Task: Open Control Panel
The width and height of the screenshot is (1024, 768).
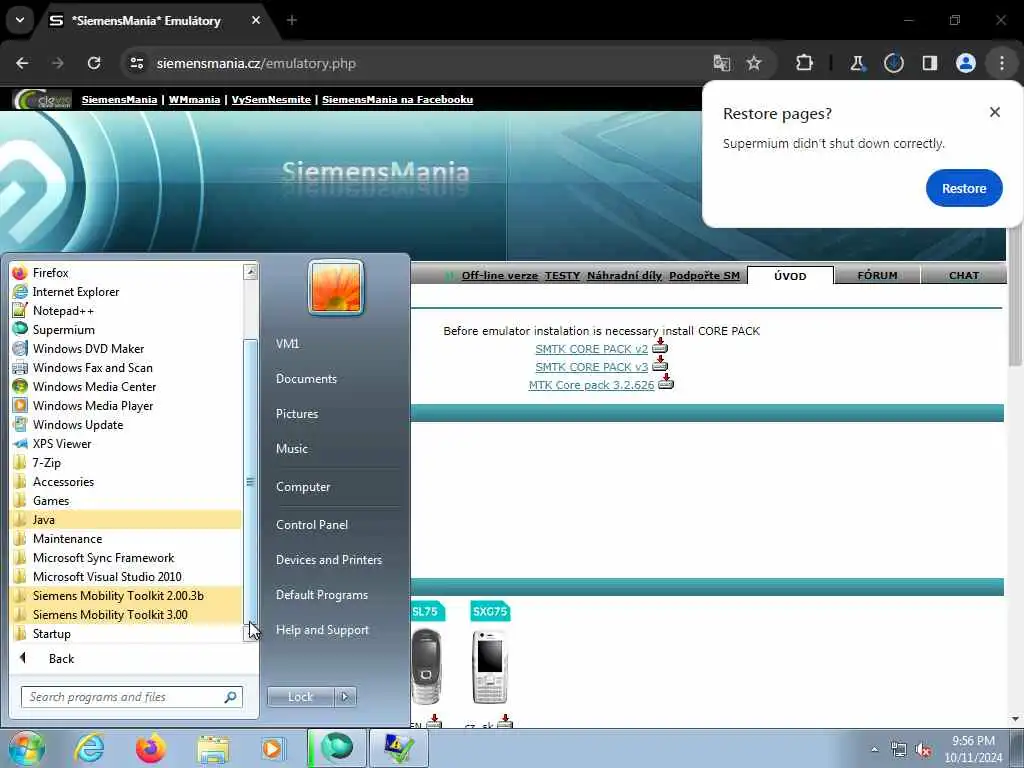Action: (x=312, y=524)
